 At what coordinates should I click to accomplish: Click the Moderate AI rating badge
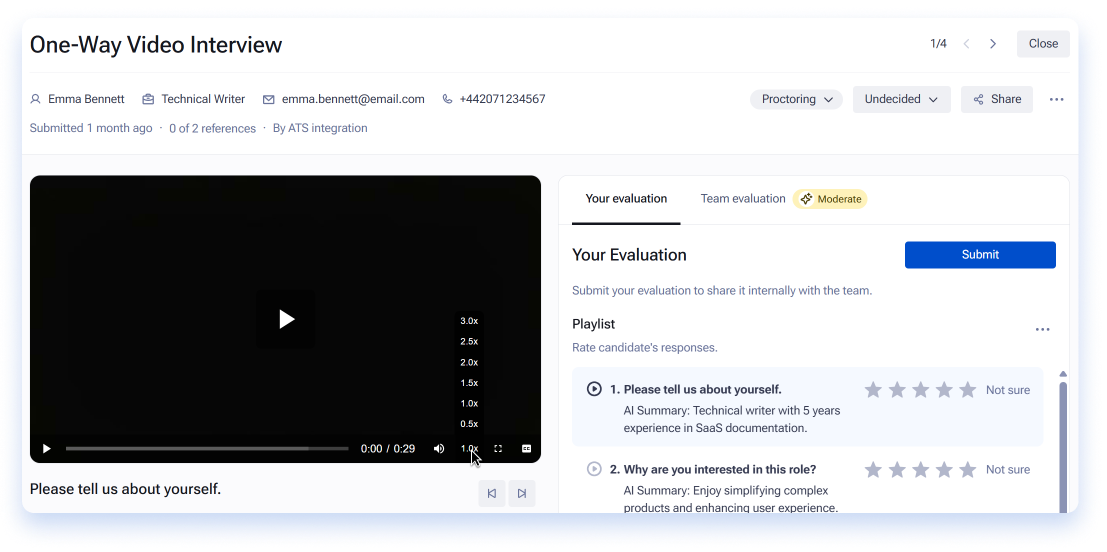pos(830,199)
